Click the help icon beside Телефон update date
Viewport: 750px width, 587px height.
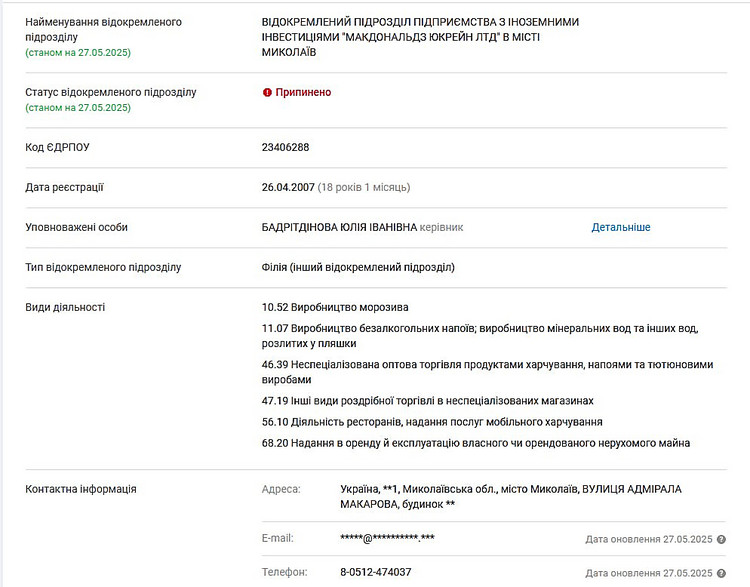point(721,573)
